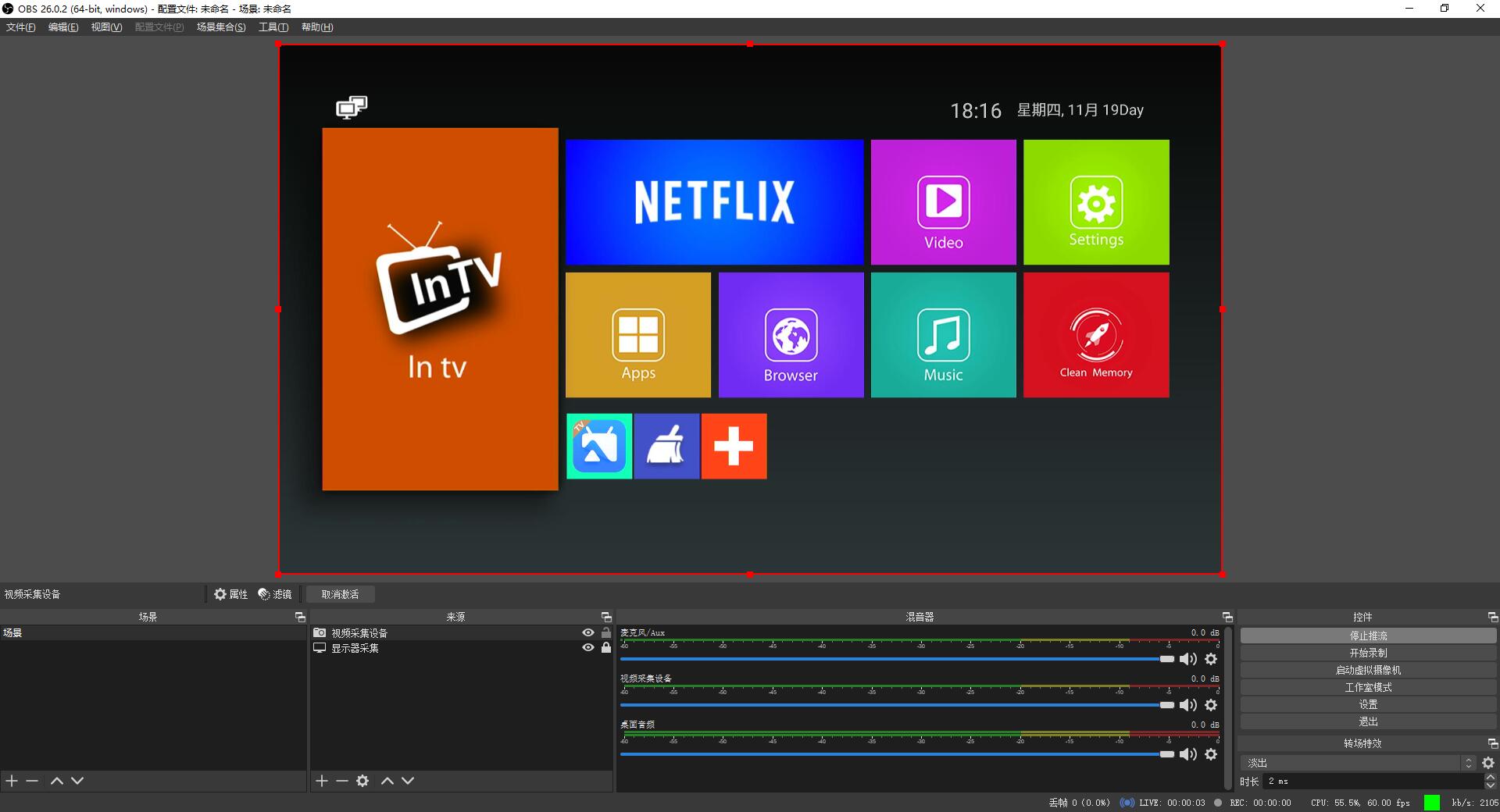This screenshot has width=1500, height=812.
Task: Decrease the 时长 duration stepper
Action: click(x=1490, y=785)
